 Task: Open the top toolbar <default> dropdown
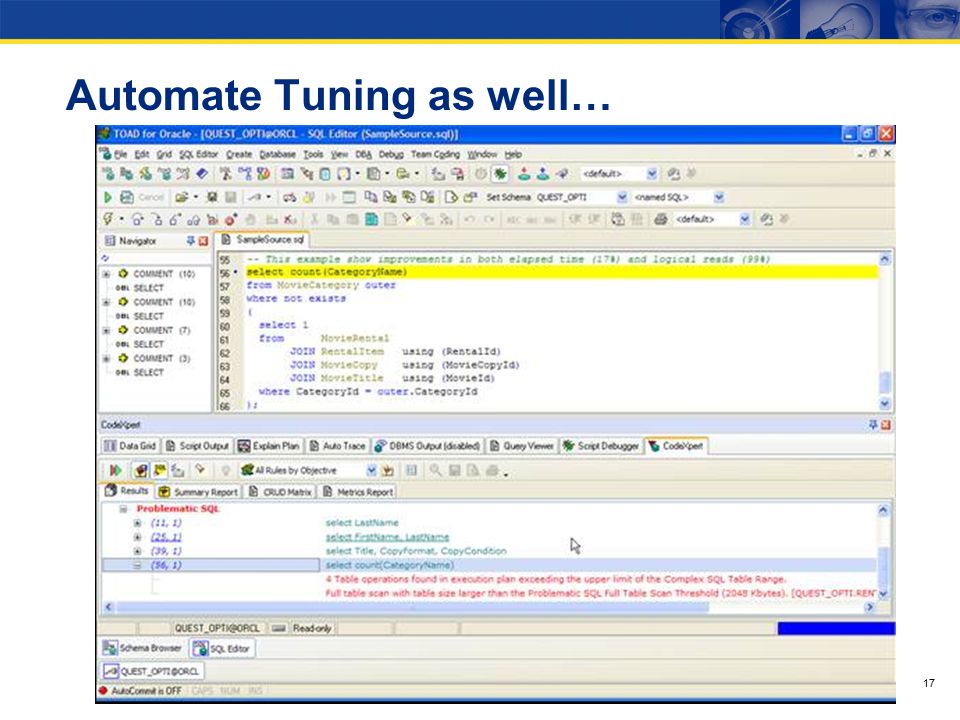pos(652,174)
